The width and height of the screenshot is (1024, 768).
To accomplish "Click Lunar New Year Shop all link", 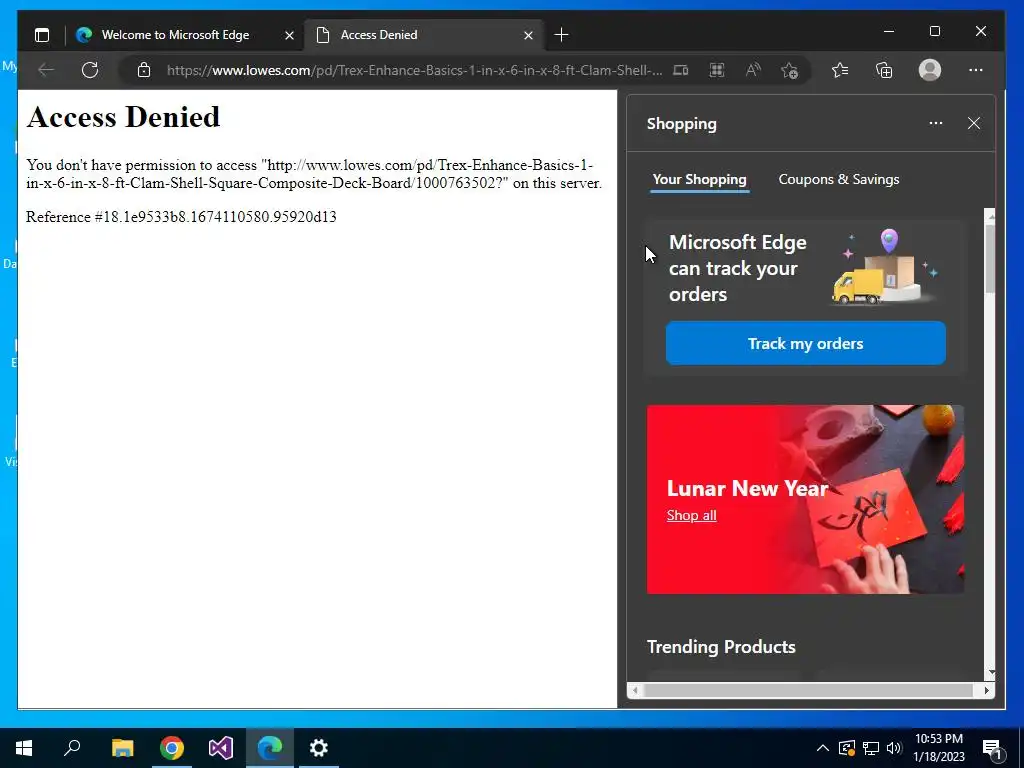I will pos(692,515).
